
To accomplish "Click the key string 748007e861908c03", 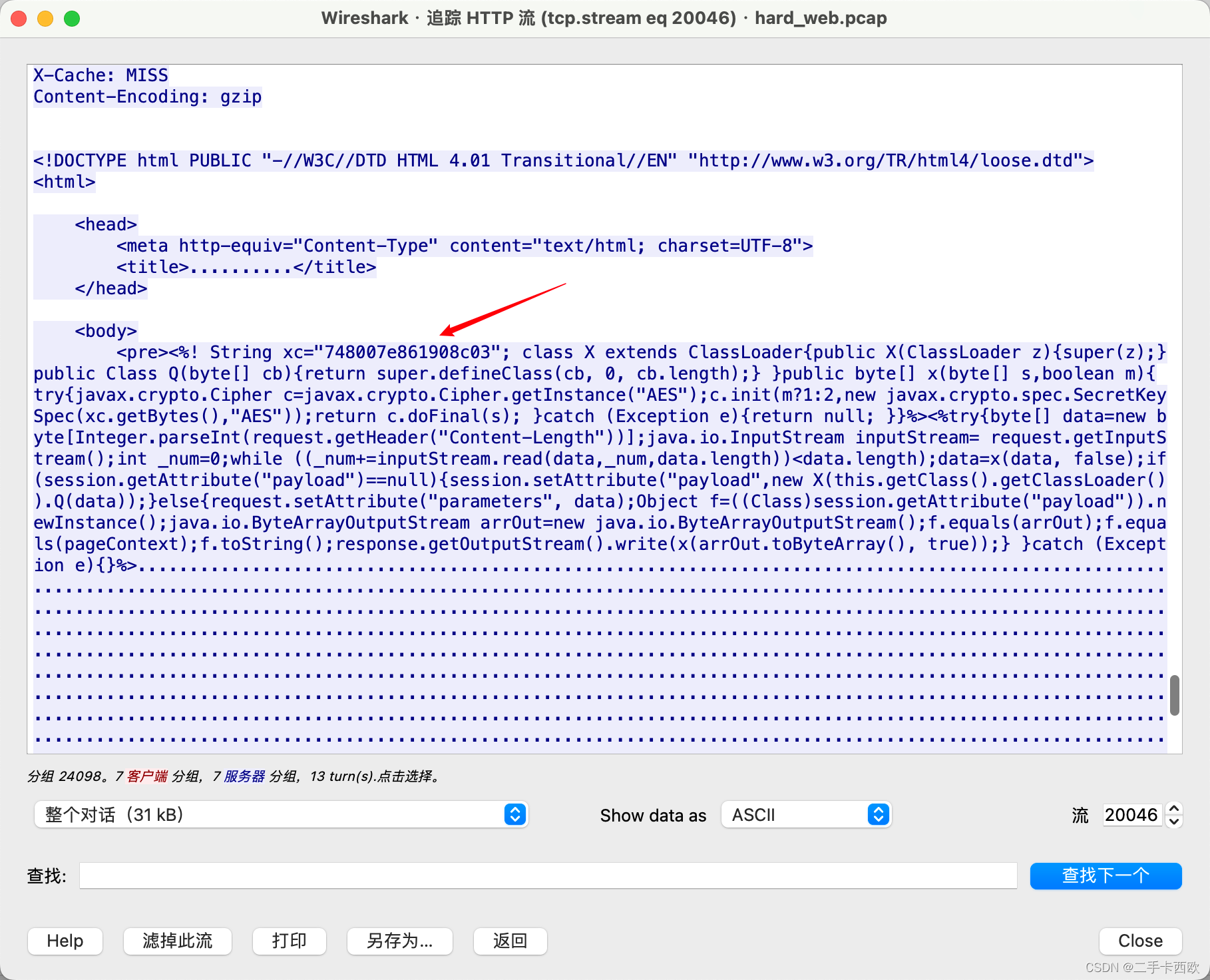I will point(407,352).
